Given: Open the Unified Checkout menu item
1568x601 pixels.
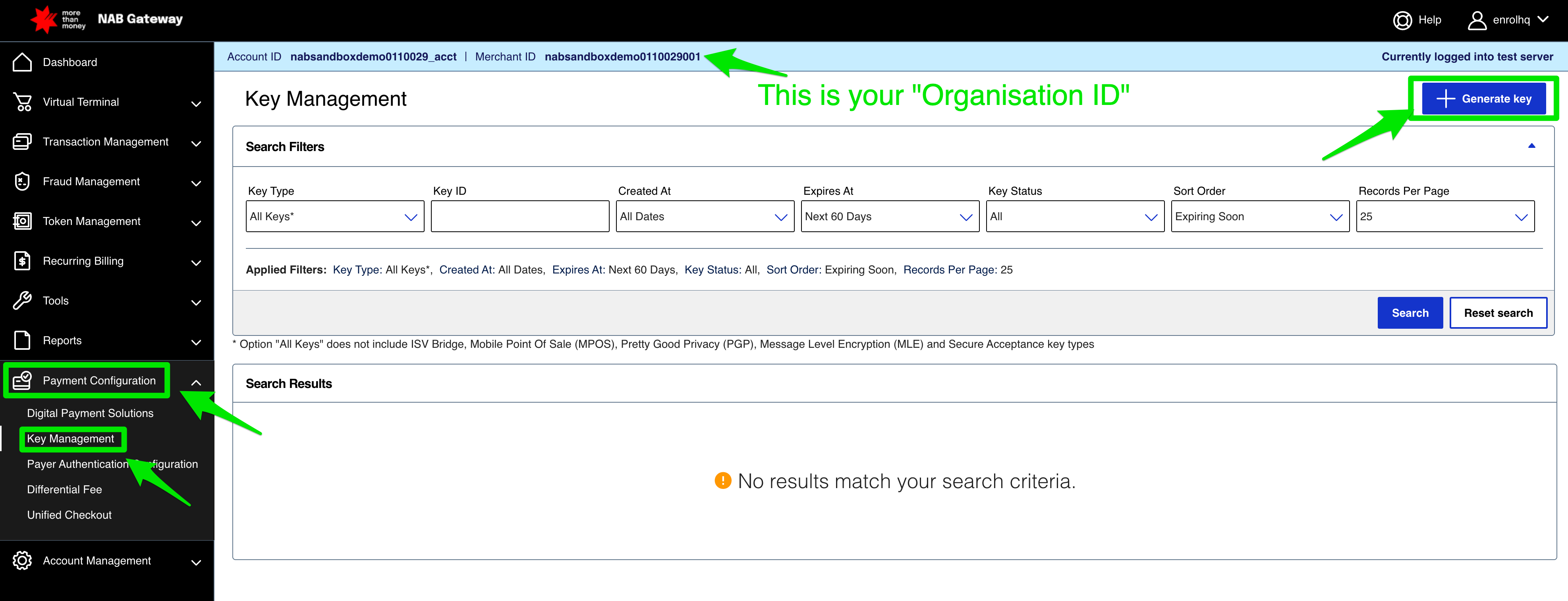Looking at the screenshot, I should tap(70, 515).
